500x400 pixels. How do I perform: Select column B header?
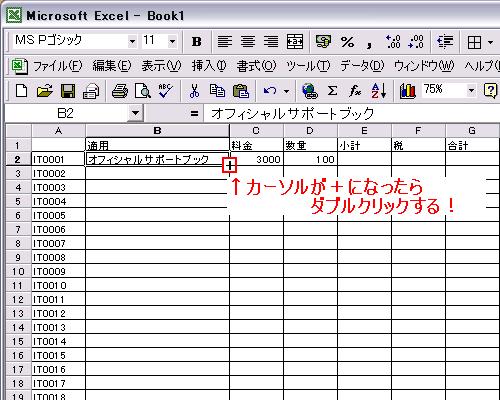157,131
